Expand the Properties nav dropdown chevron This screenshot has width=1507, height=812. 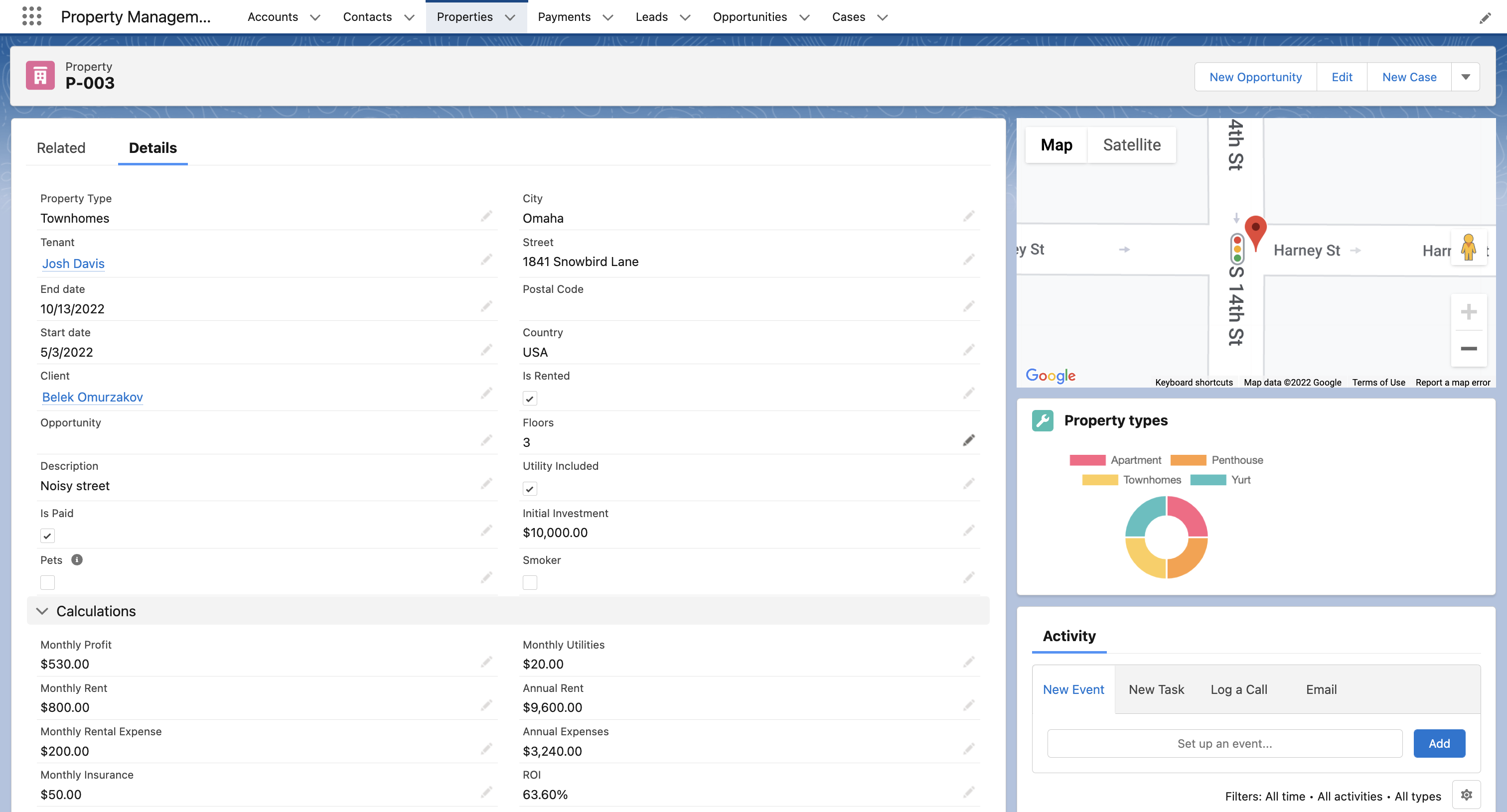[x=510, y=17]
